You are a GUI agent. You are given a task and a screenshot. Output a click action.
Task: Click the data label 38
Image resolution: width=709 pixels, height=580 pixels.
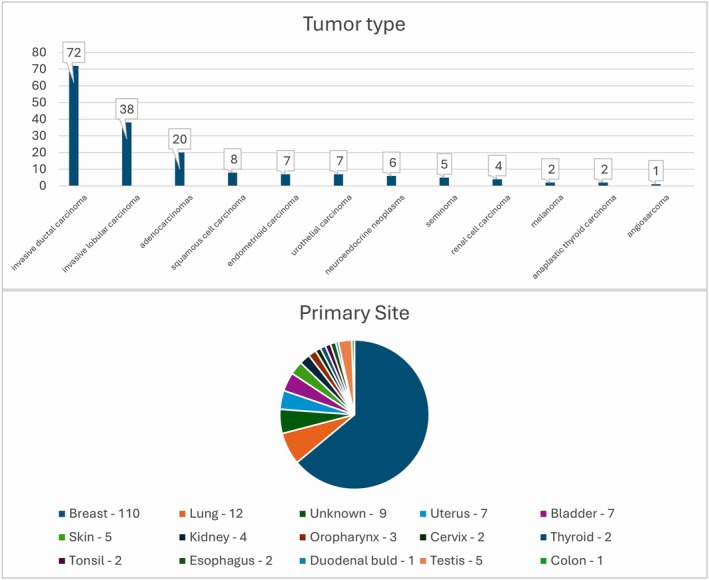pyautogui.click(x=127, y=109)
